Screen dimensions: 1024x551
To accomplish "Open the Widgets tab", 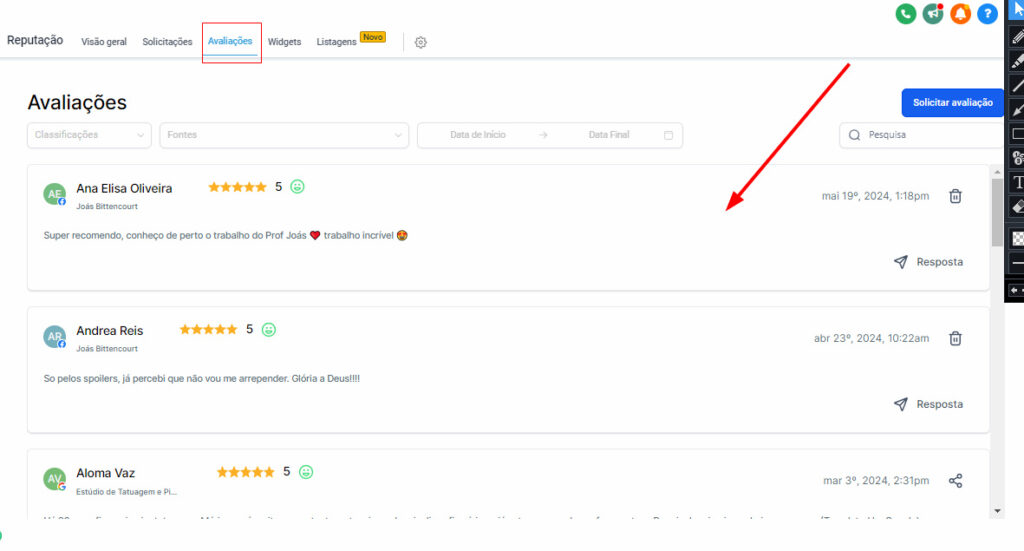I will click(x=284, y=42).
